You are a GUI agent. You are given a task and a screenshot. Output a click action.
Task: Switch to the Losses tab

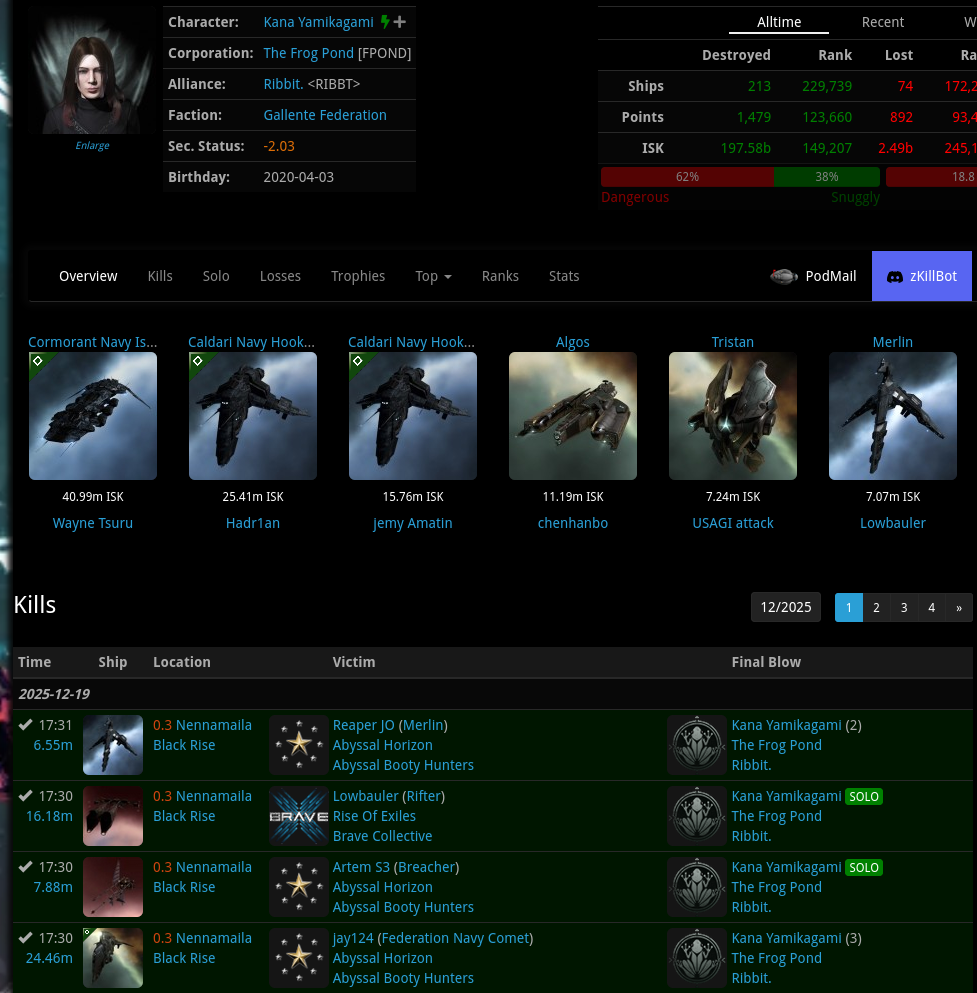(x=280, y=276)
